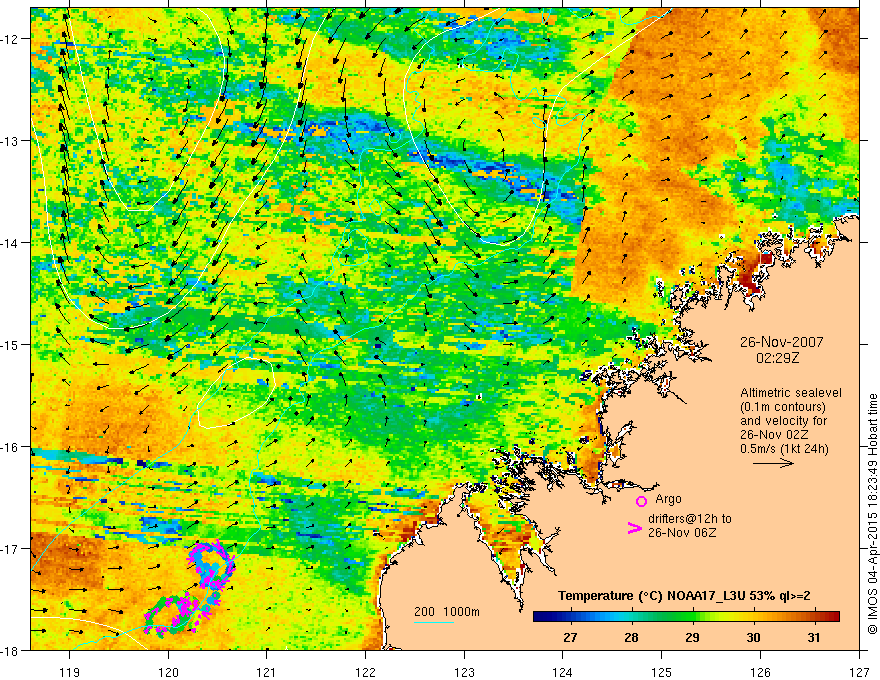Screen dimensions: 880x680
Task: Click the -16 latitude axis label
Action: tap(11, 447)
